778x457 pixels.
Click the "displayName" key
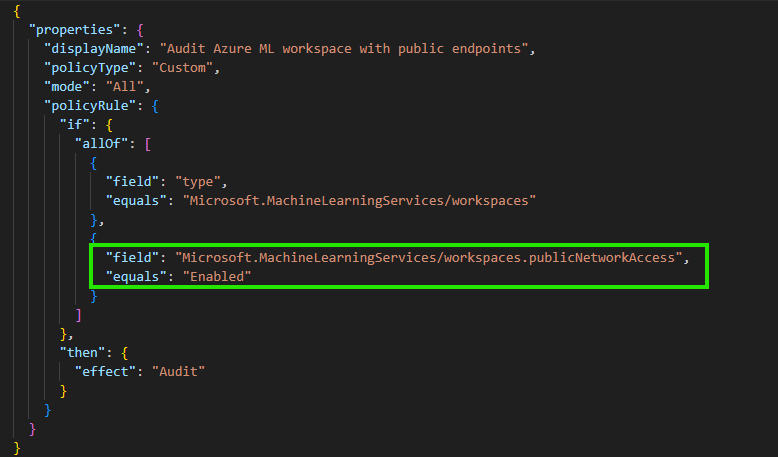click(x=97, y=49)
